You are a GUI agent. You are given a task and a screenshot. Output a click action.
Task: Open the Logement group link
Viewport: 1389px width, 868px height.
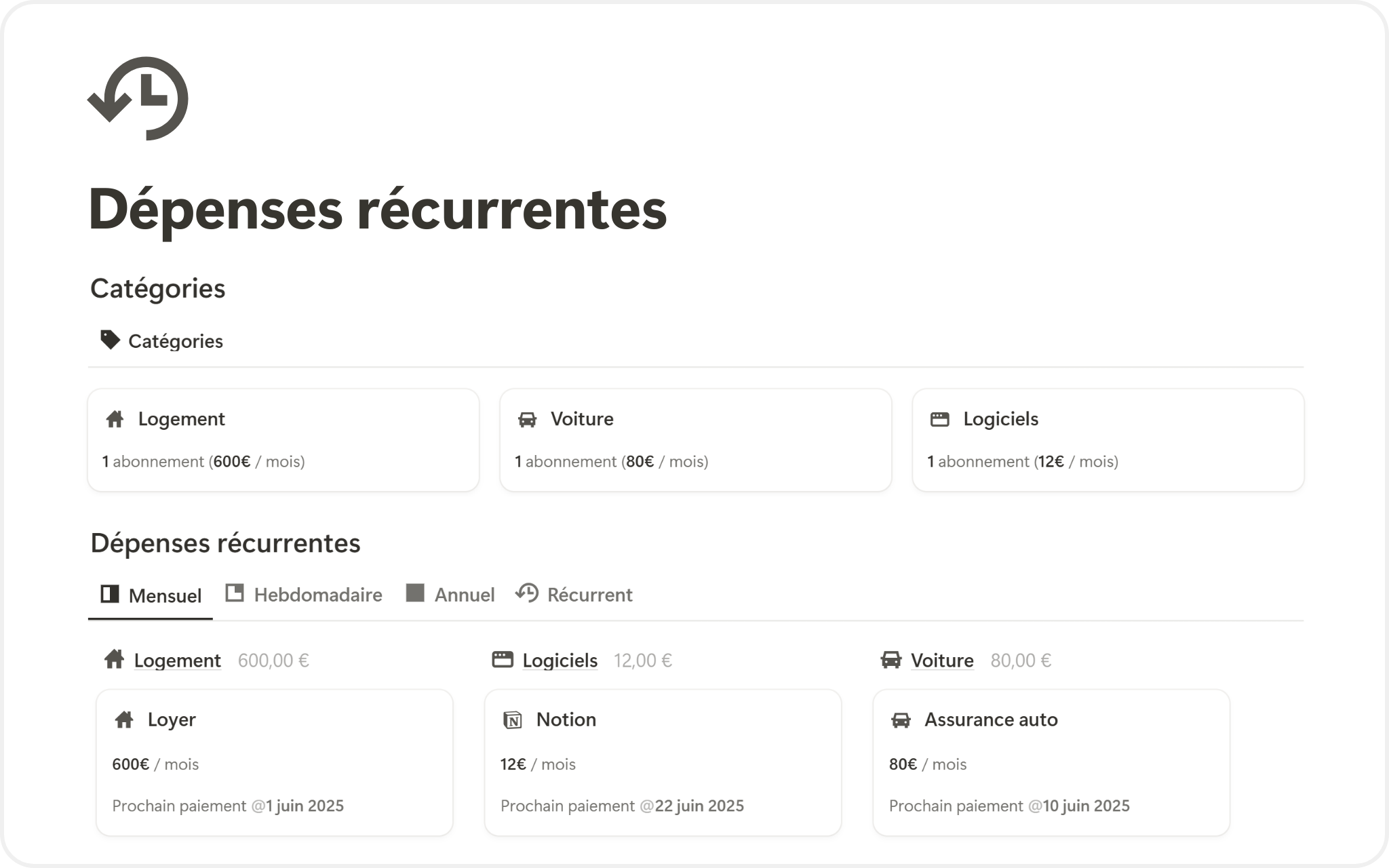177,660
